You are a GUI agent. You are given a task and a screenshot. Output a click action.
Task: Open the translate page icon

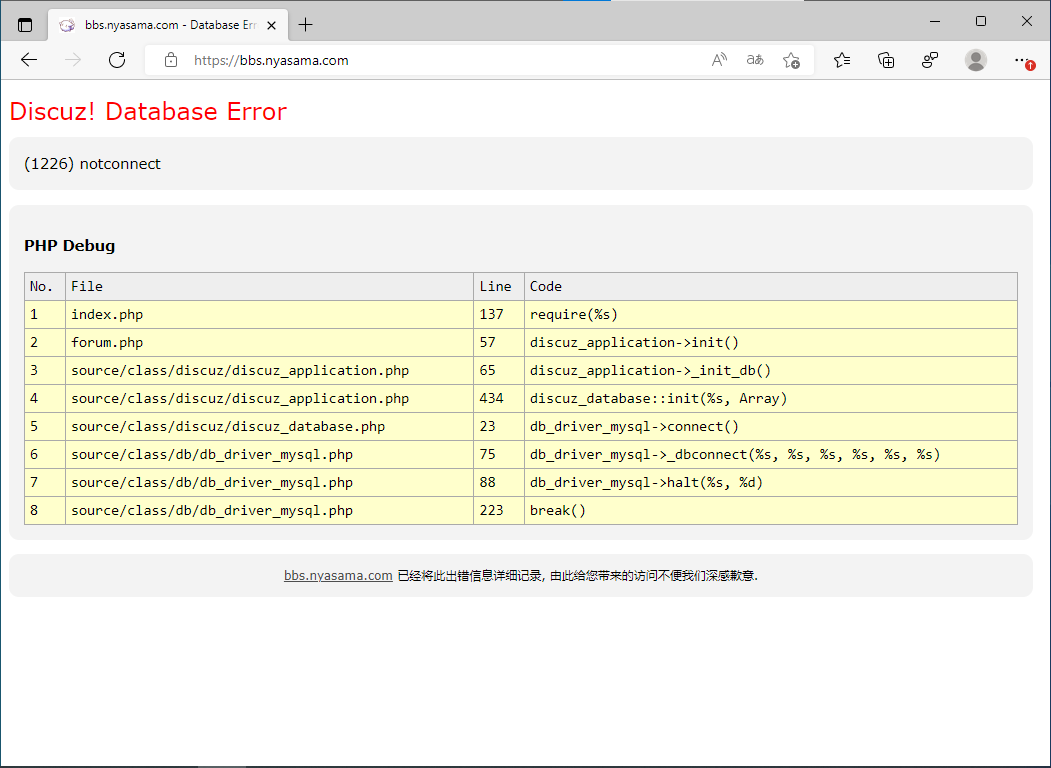[x=755, y=60]
